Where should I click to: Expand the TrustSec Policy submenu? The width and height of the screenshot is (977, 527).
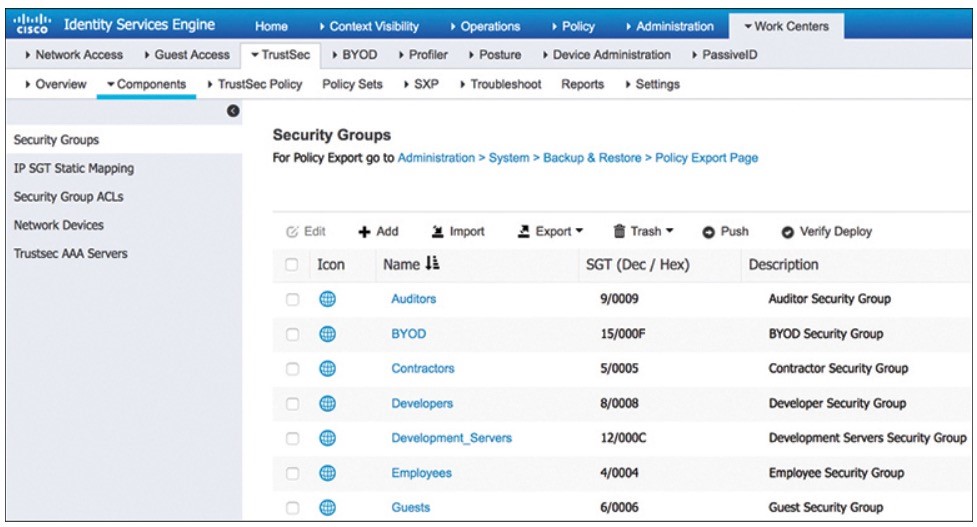pos(255,84)
